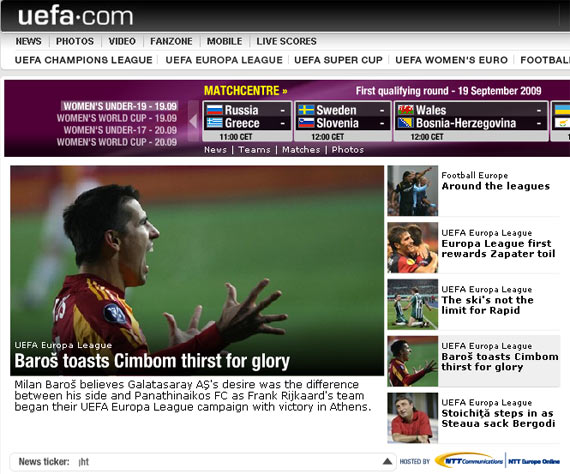Click the Slovenia flag icon
Screen dimensions: 570x474
click(x=306, y=123)
